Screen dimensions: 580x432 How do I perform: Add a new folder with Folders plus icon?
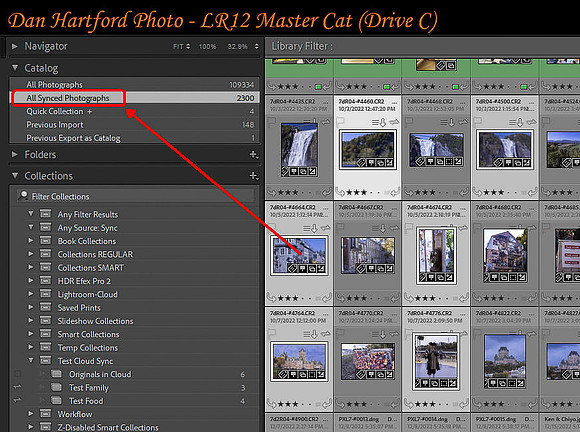pyautogui.click(x=254, y=154)
